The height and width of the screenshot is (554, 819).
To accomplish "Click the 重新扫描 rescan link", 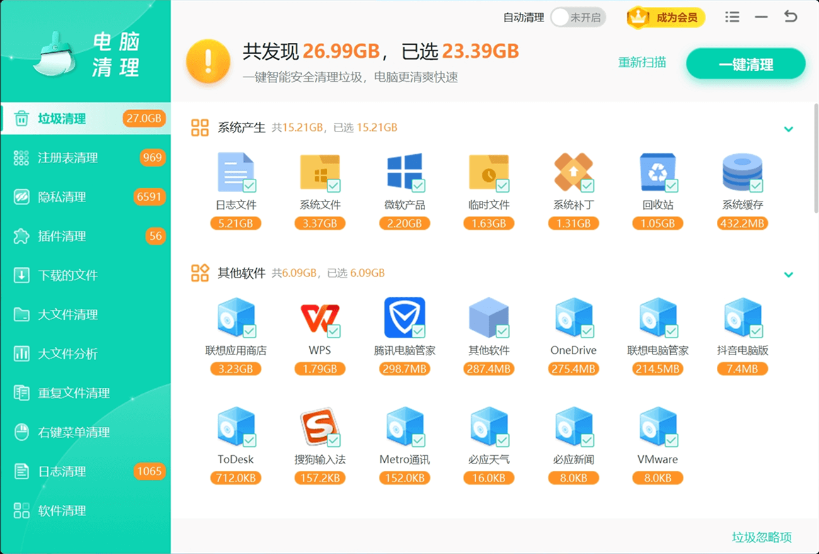I will tap(642, 63).
